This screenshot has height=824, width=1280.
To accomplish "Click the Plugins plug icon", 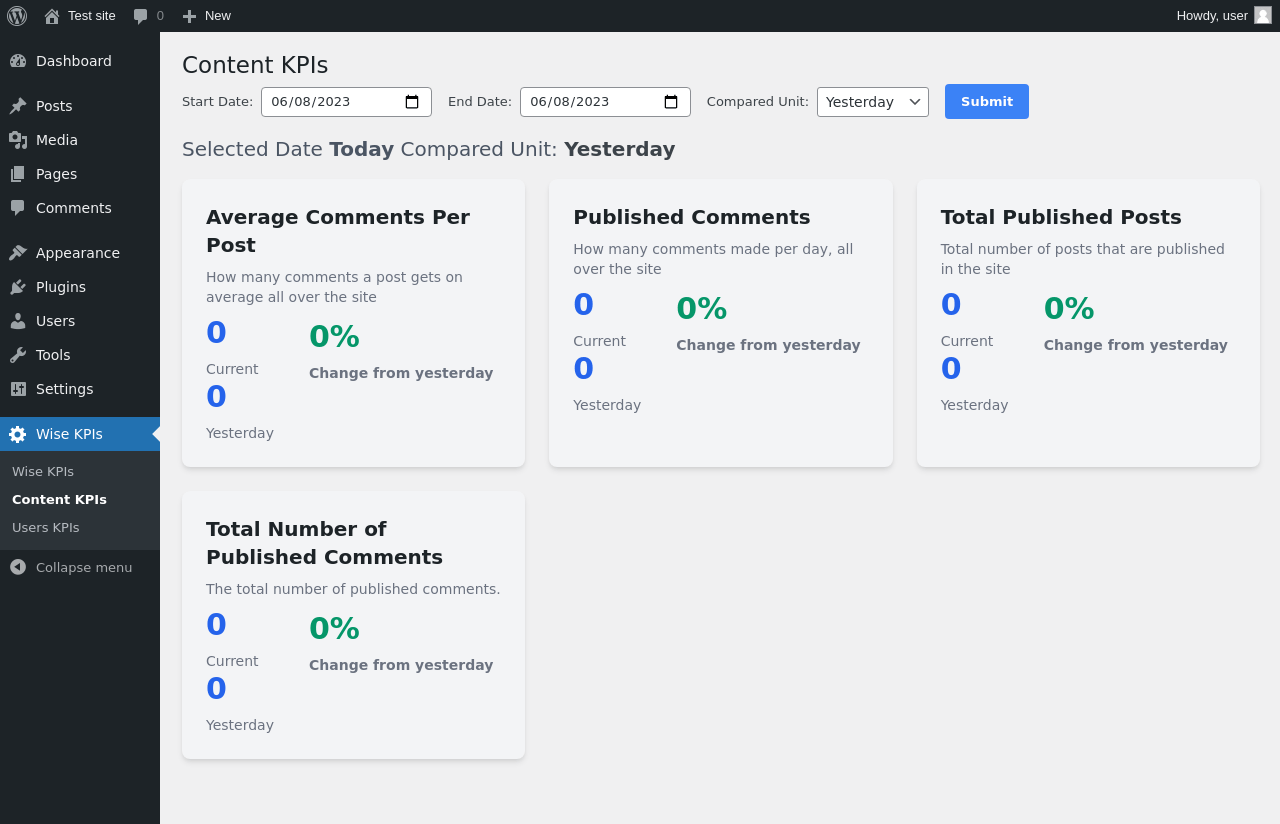I will tap(18, 287).
